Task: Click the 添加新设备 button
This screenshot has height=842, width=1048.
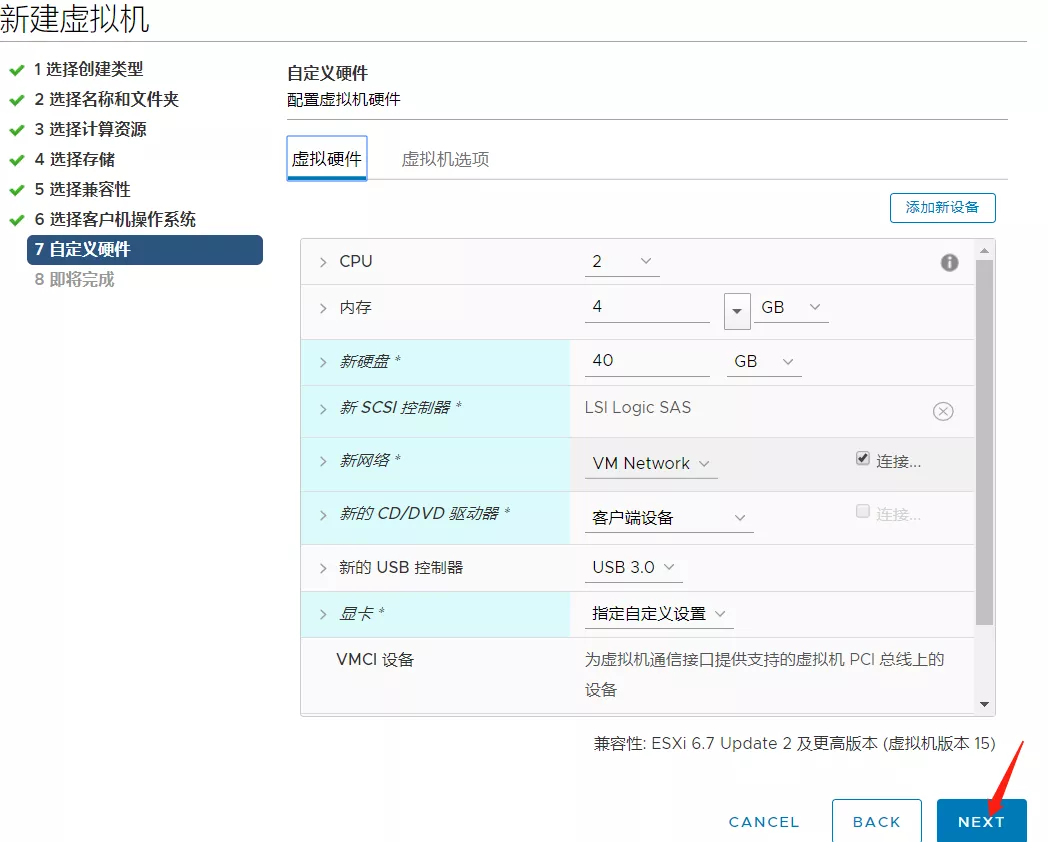Action: pos(942,208)
